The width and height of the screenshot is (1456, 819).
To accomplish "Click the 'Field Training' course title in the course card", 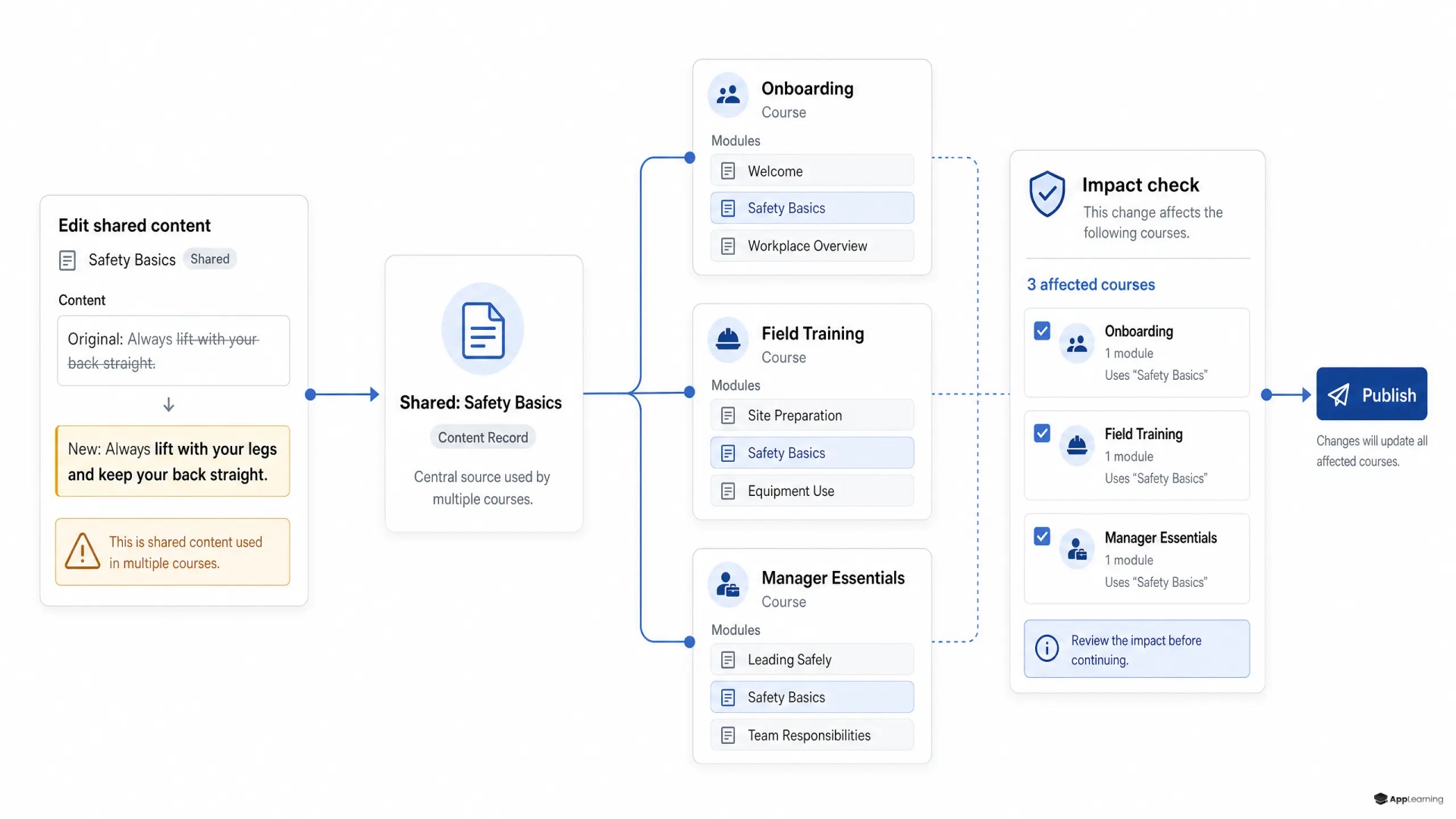I will 812,334.
